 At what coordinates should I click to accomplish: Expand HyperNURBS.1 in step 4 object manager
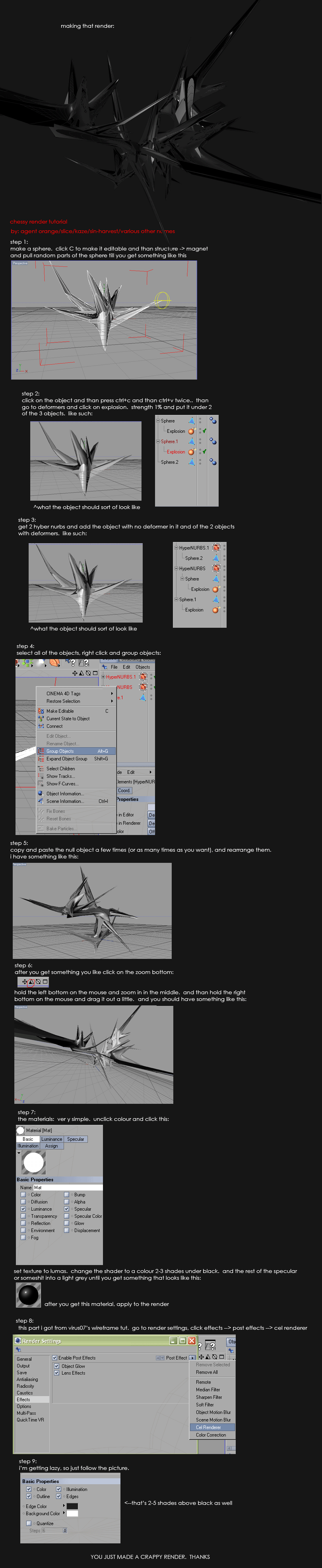click(103, 677)
